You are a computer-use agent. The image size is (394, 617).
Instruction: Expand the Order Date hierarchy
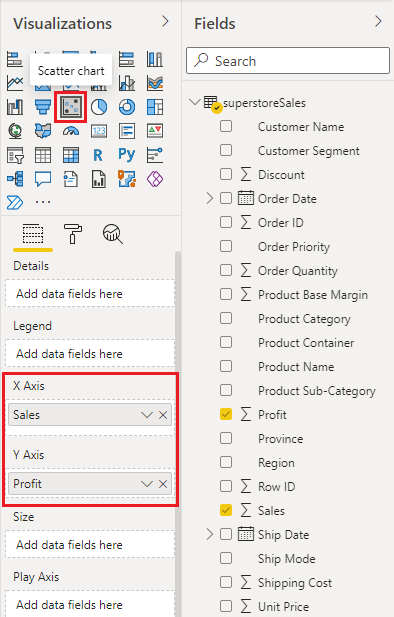tap(209, 198)
